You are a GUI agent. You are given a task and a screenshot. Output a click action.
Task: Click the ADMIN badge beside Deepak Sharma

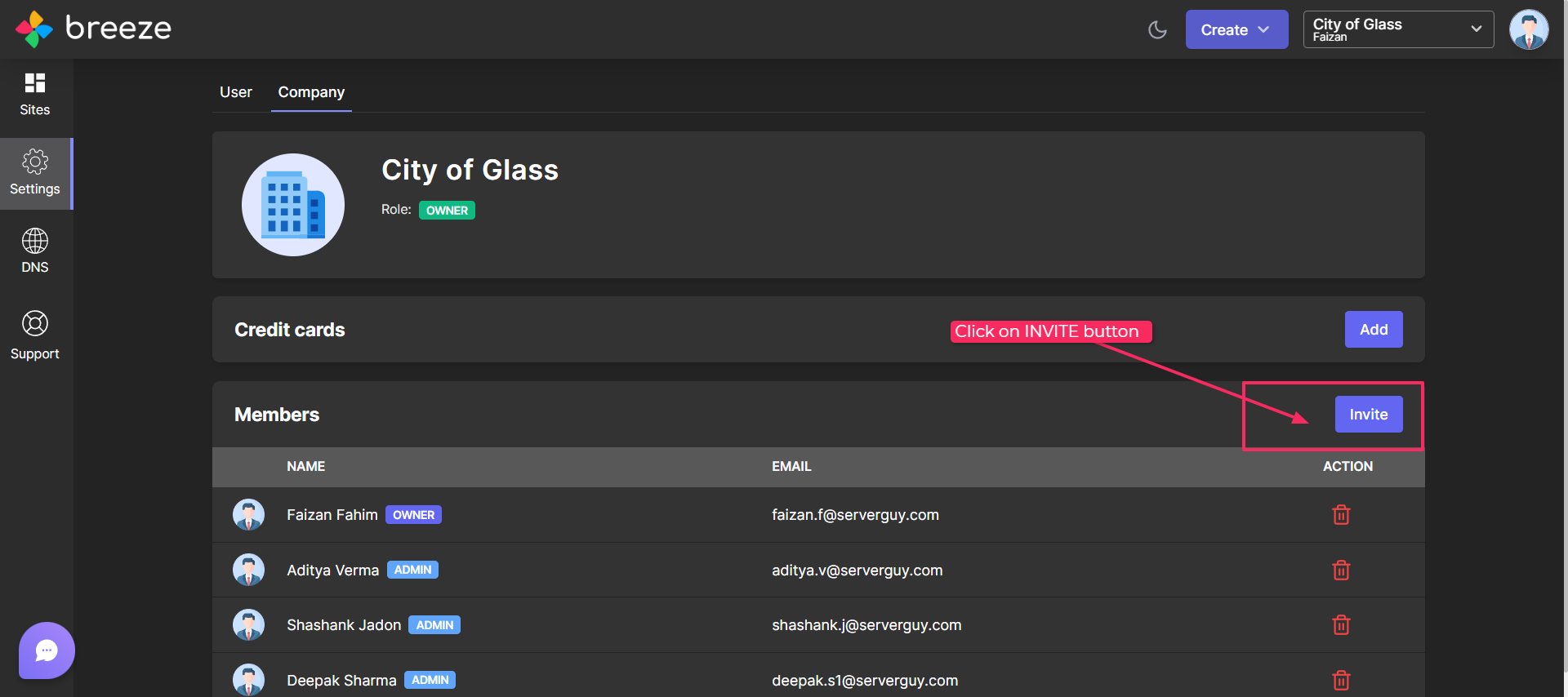(x=430, y=680)
